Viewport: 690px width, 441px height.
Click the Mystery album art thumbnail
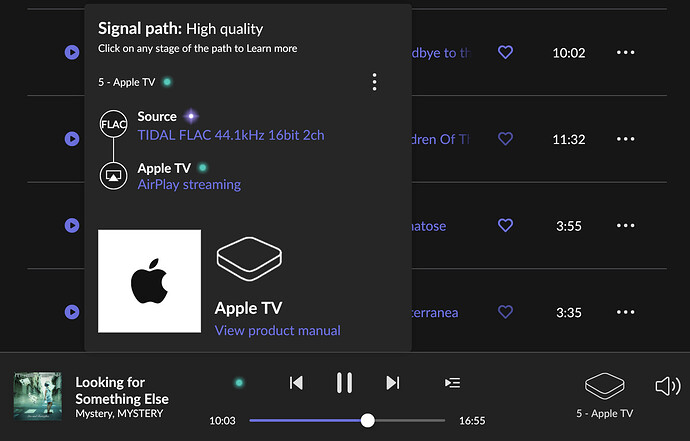click(x=38, y=396)
